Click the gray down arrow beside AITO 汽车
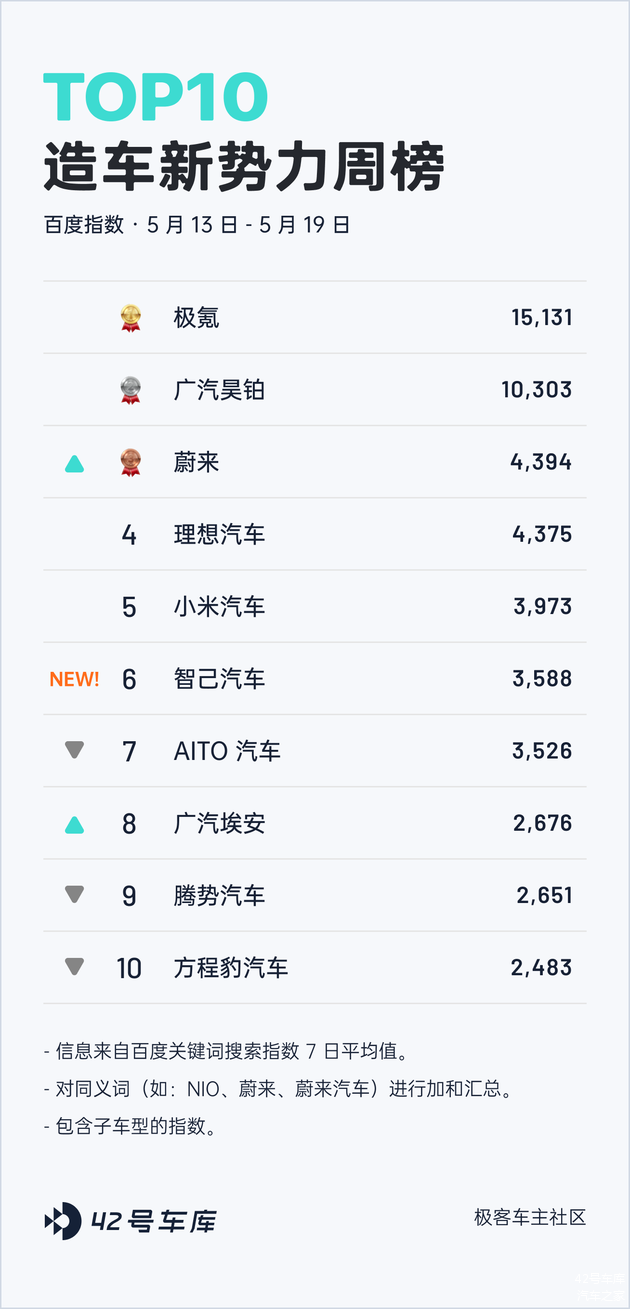Viewport: 630px width, 1309px height. (x=74, y=750)
